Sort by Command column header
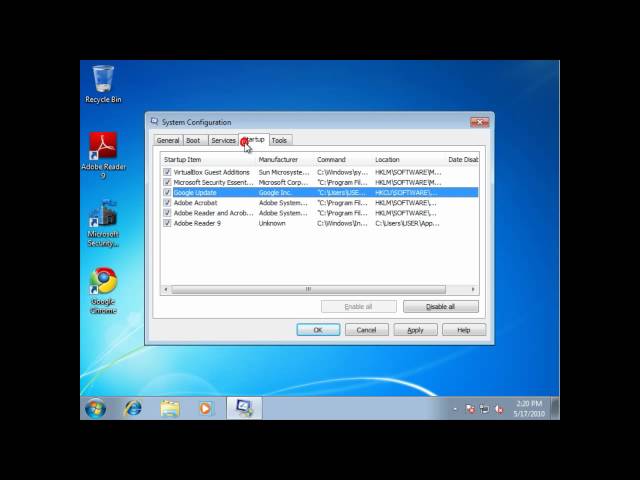 click(x=343, y=160)
